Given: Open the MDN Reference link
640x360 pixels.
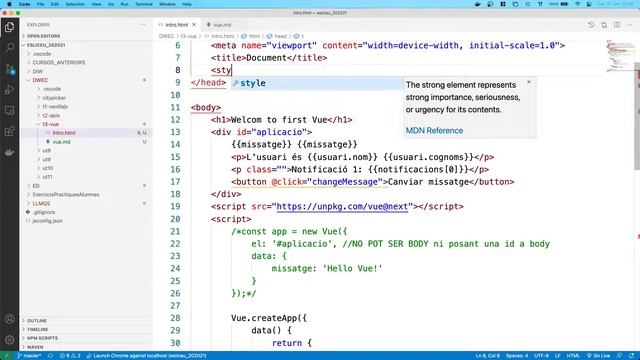Looking at the screenshot, I should [434, 131].
